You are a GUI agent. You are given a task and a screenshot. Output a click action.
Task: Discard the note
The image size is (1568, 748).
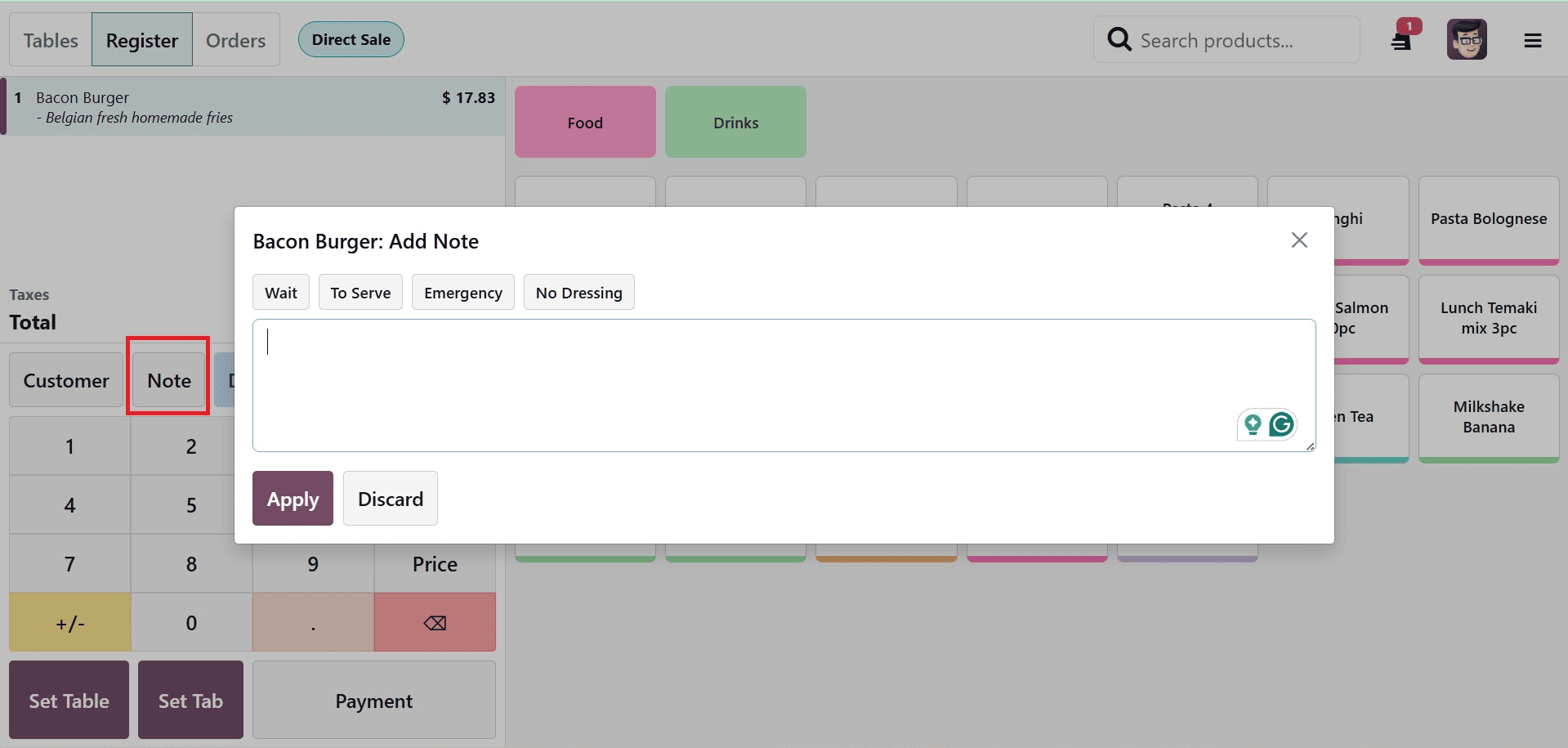click(390, 498)
